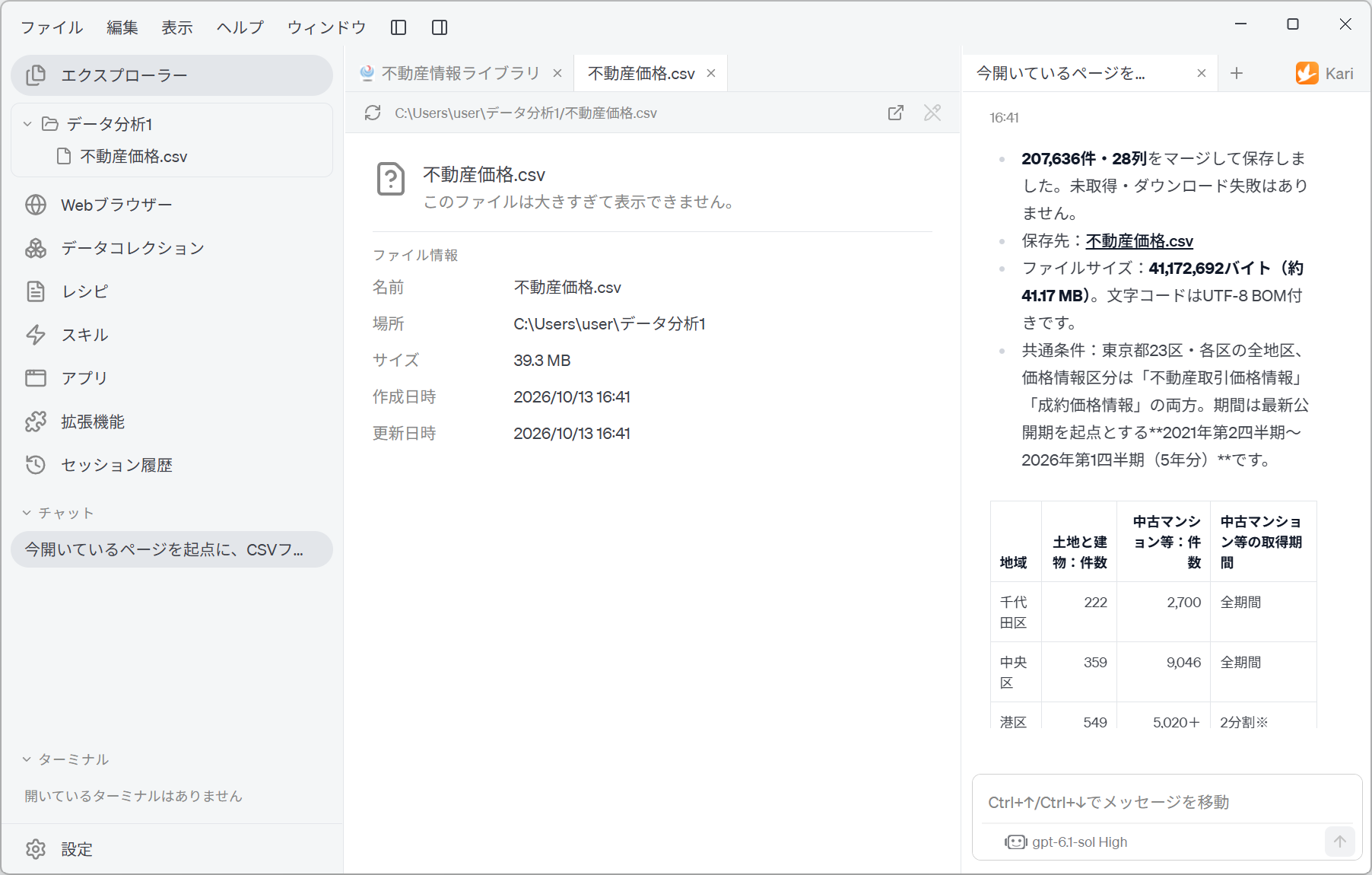Click the 39.3 MB size value
Image resolution: width=1372 pixels, height=875 pixels.
542,361
